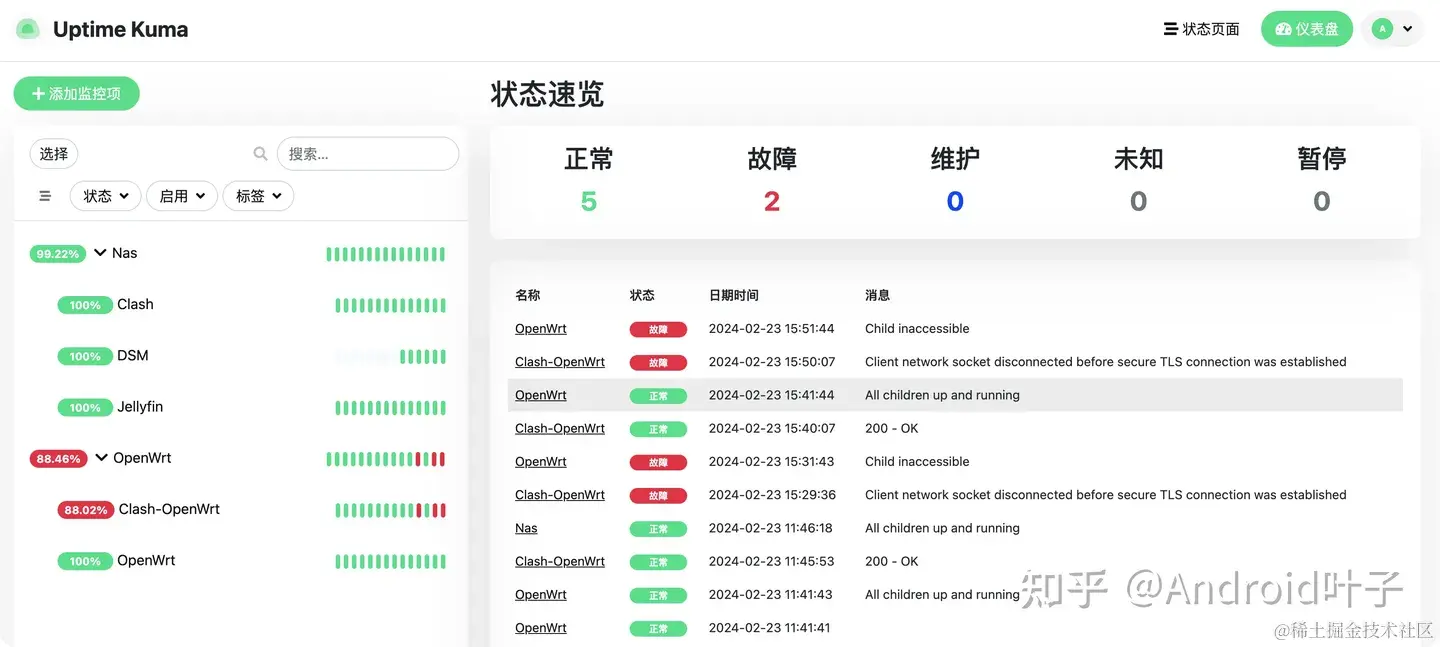The height and width of the screenshot is (647, 1440).
Task: Open the 状态 filter dropdown
Action: coord(105,196)
